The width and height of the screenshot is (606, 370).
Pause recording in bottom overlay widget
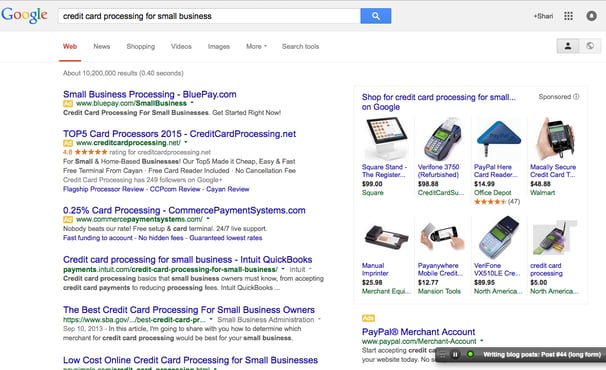click(x=455, y=354)
